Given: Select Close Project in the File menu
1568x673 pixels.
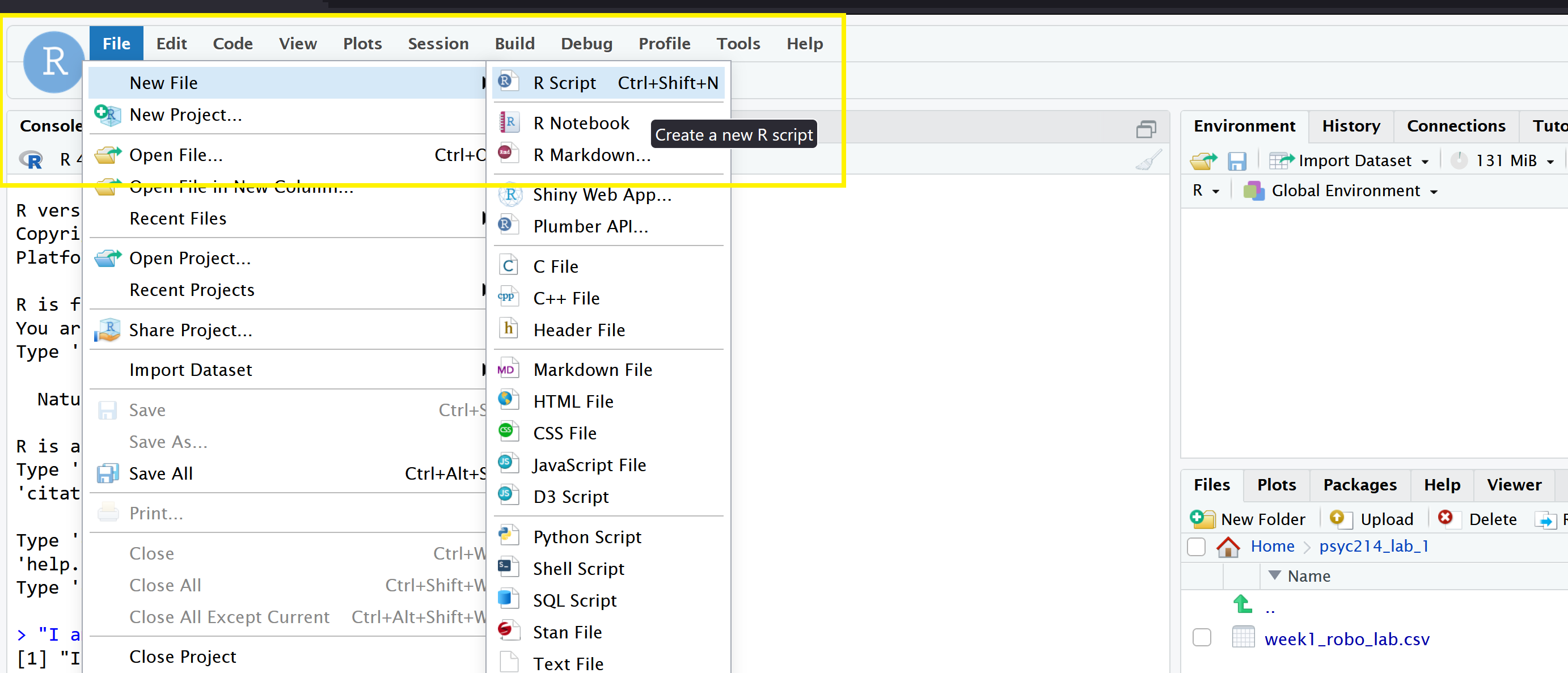Looking at the screenshot, I should [288, 656].
